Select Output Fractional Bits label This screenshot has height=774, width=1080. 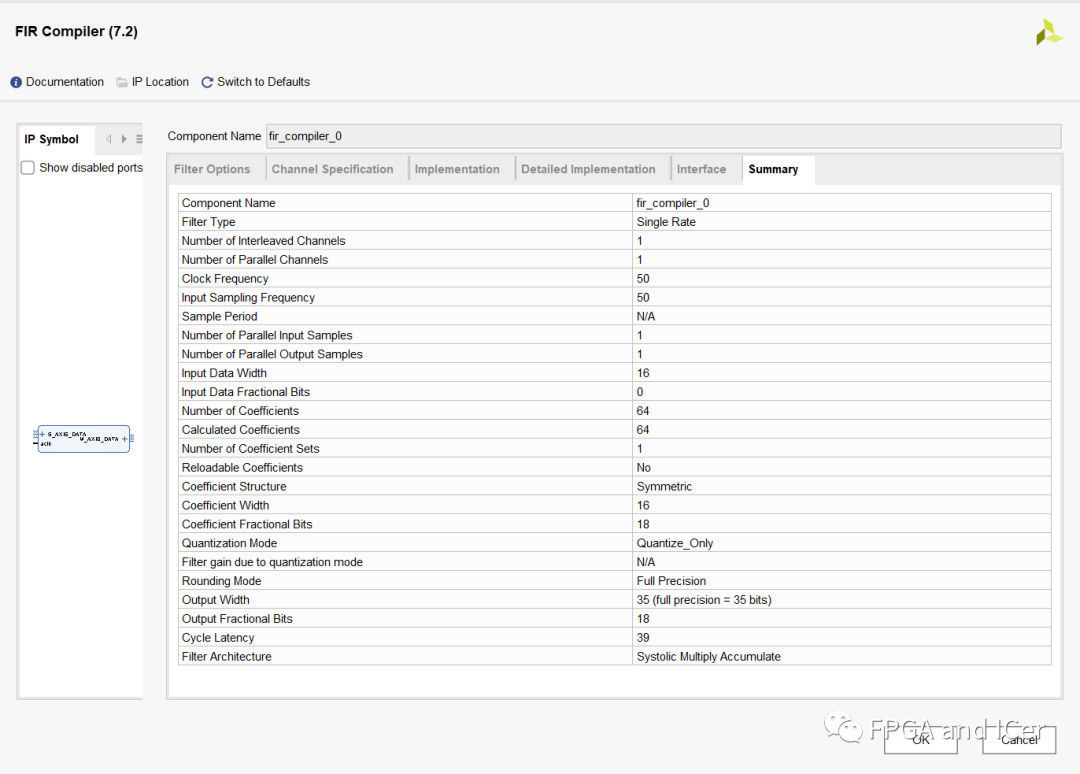coord(238,619)
